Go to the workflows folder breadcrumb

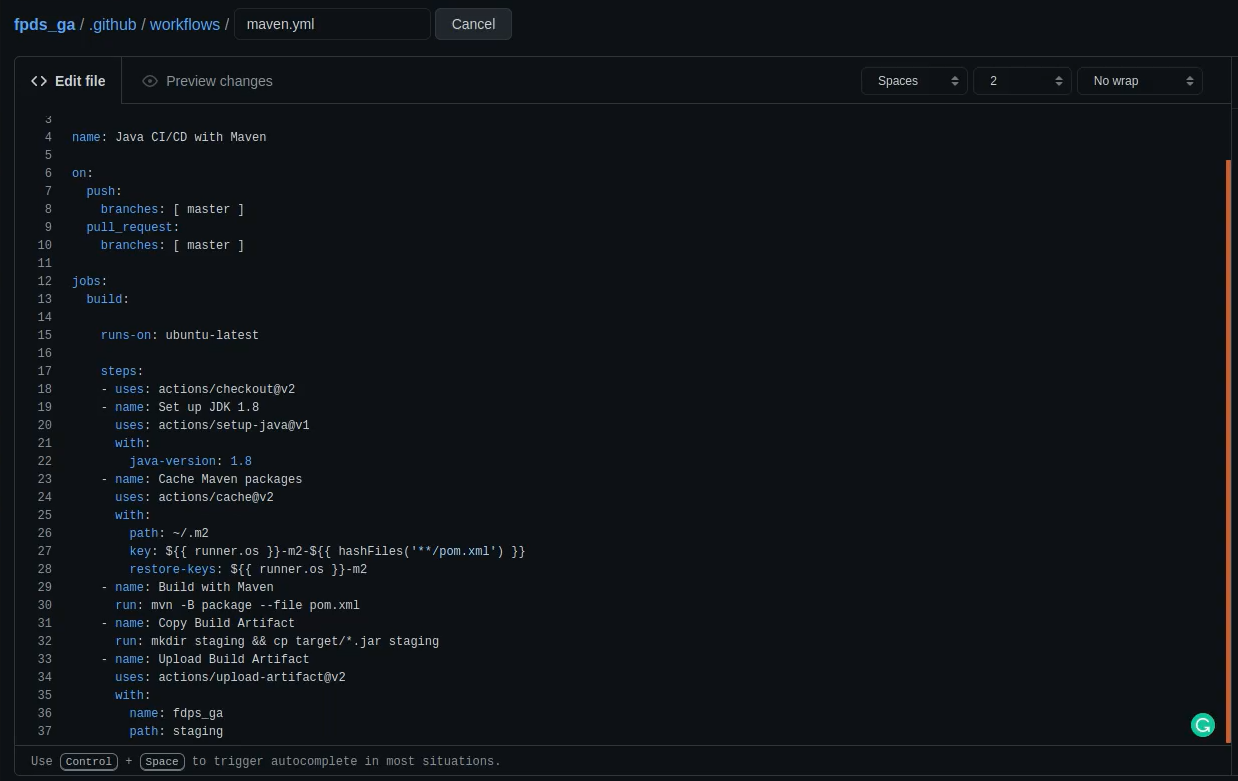(185, 24)
